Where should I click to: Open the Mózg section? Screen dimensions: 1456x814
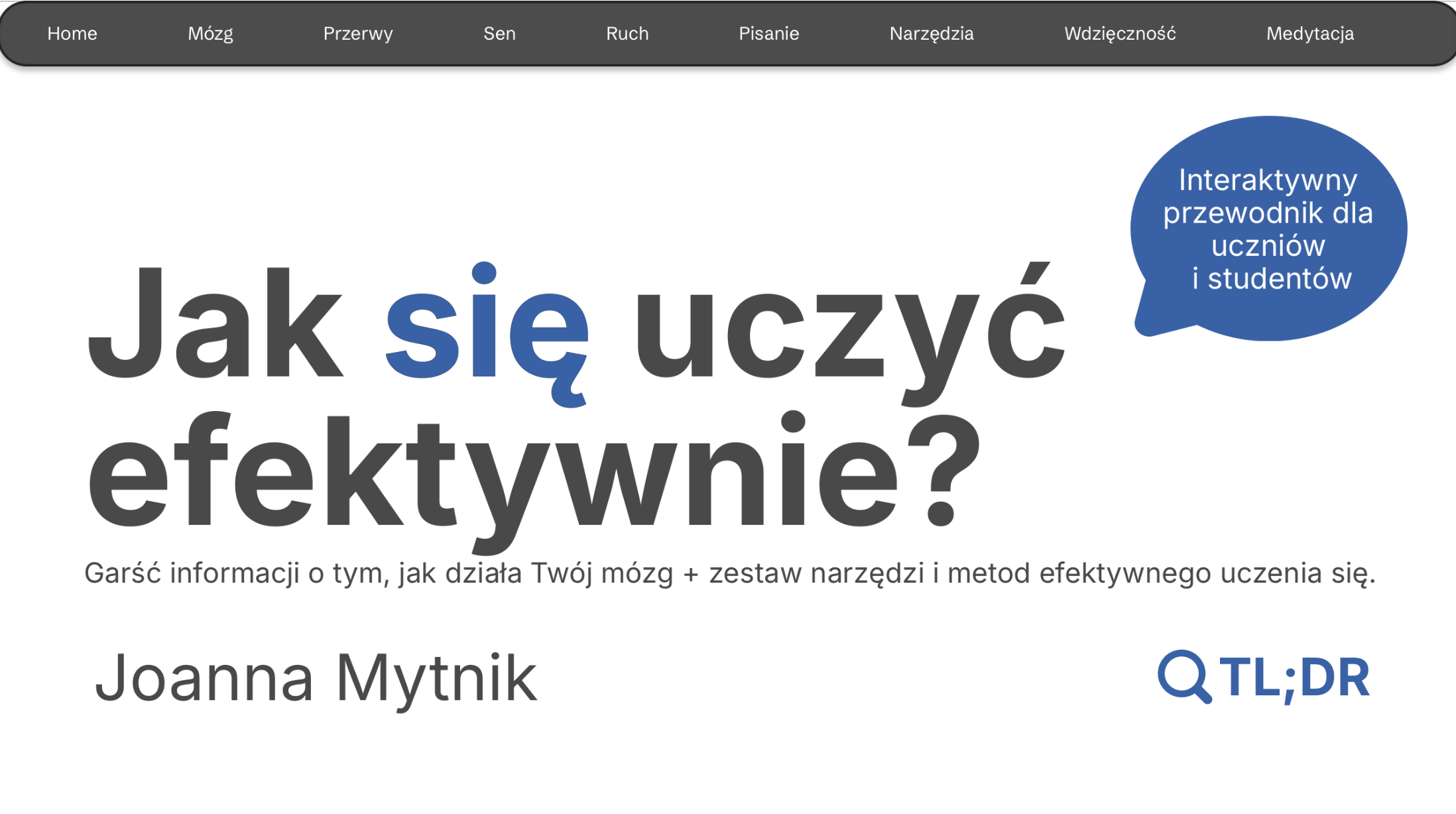coord(210,34)
